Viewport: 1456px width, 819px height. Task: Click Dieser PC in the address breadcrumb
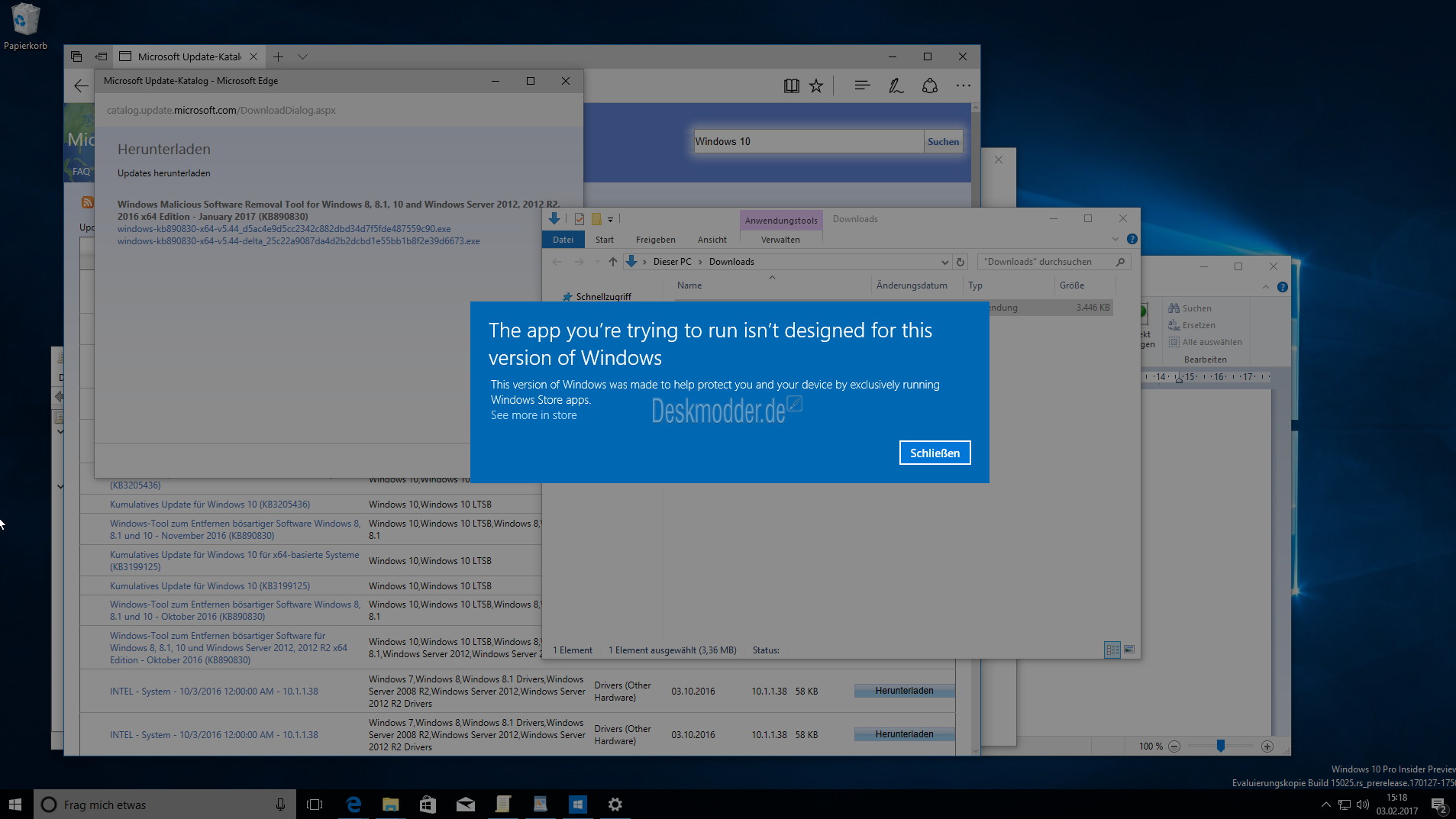[672, 262]
